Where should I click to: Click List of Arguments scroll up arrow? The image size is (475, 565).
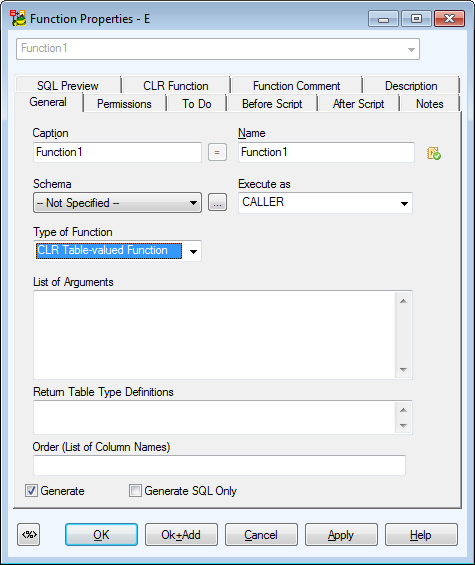click(x=403, y=301)
